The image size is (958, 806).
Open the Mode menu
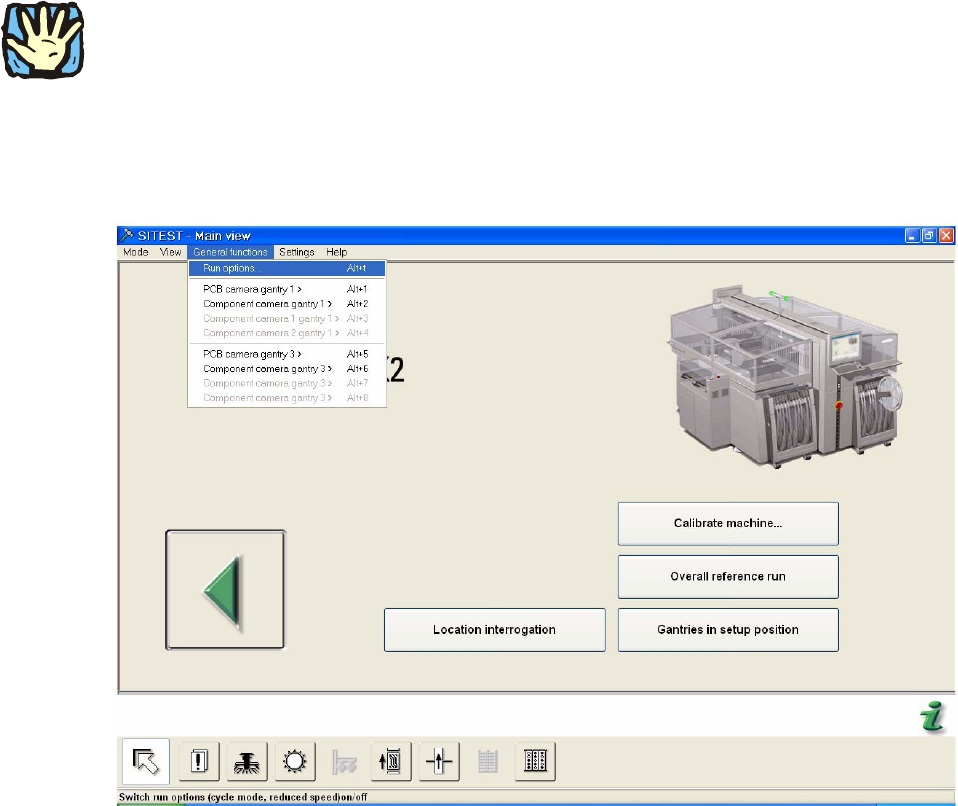(x=135, y=252)
